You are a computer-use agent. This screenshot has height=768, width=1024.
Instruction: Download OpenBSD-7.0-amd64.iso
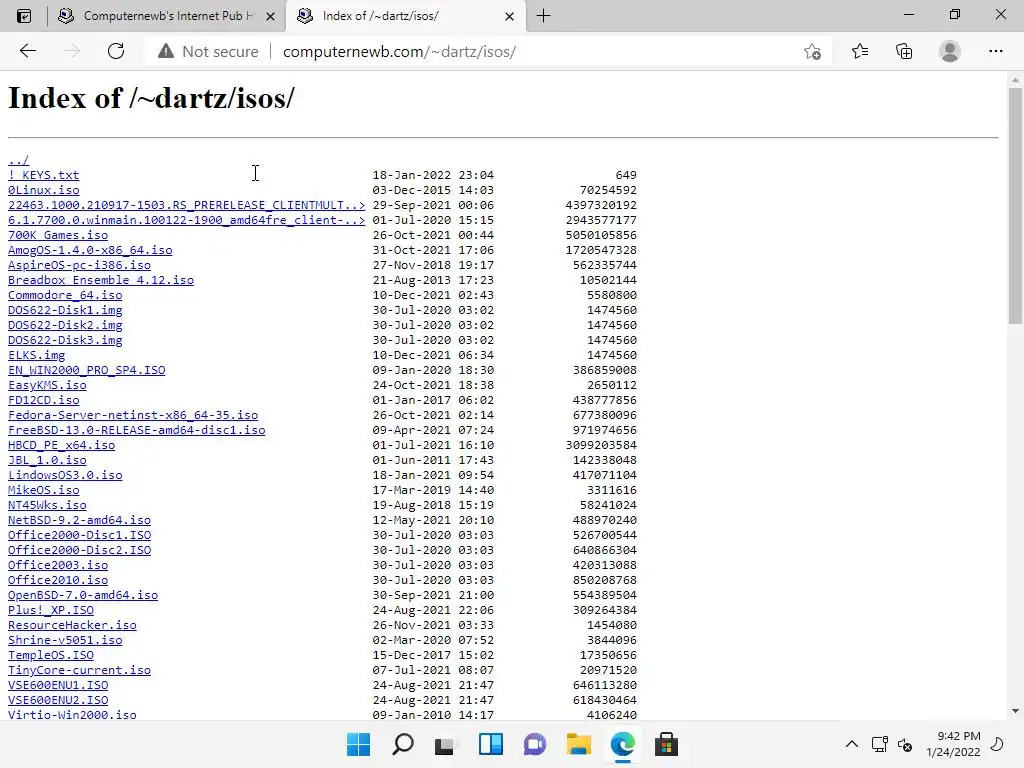click(x=83, y=596)
